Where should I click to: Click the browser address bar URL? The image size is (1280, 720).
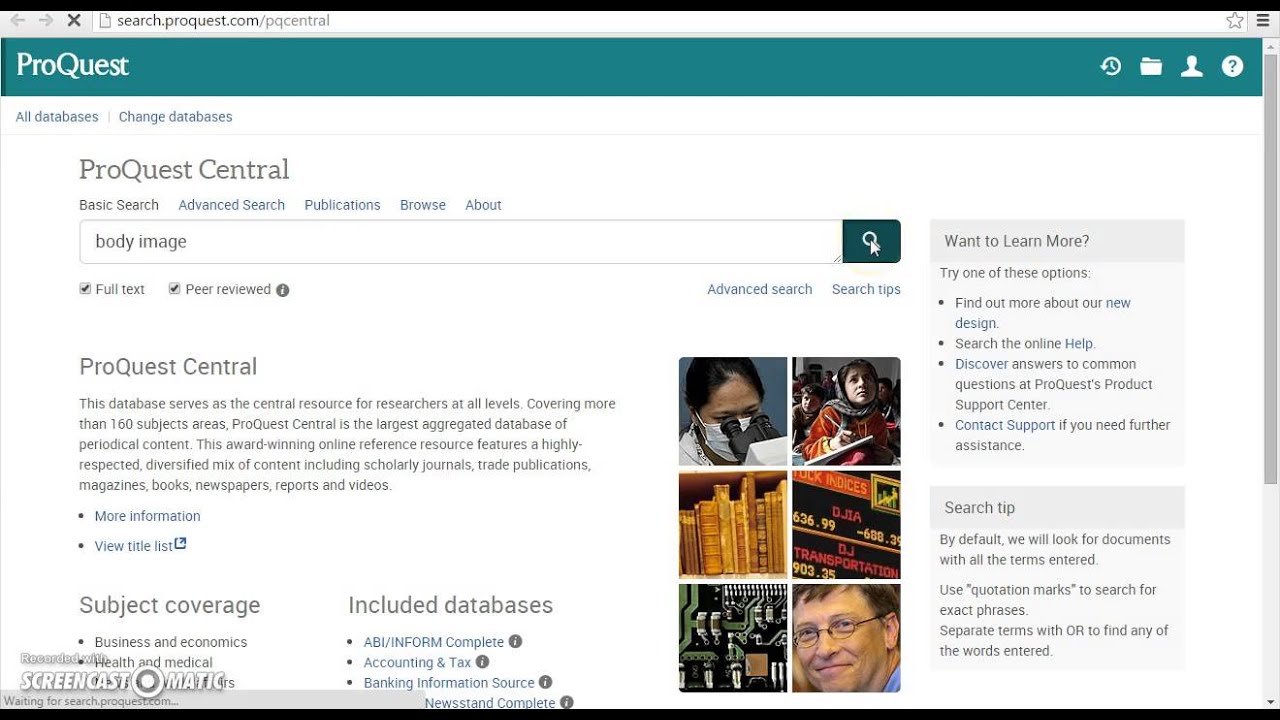[x=223, y=20]
